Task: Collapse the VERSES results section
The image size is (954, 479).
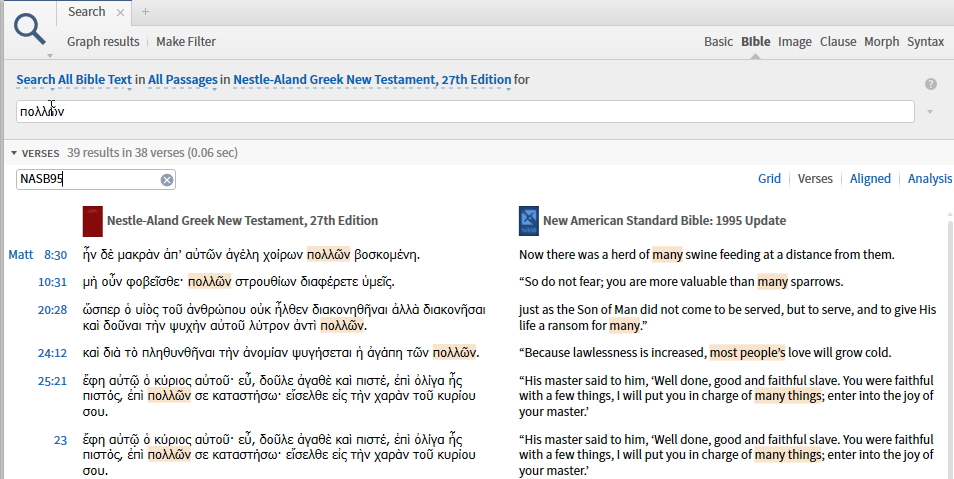Action: (14, 153)
